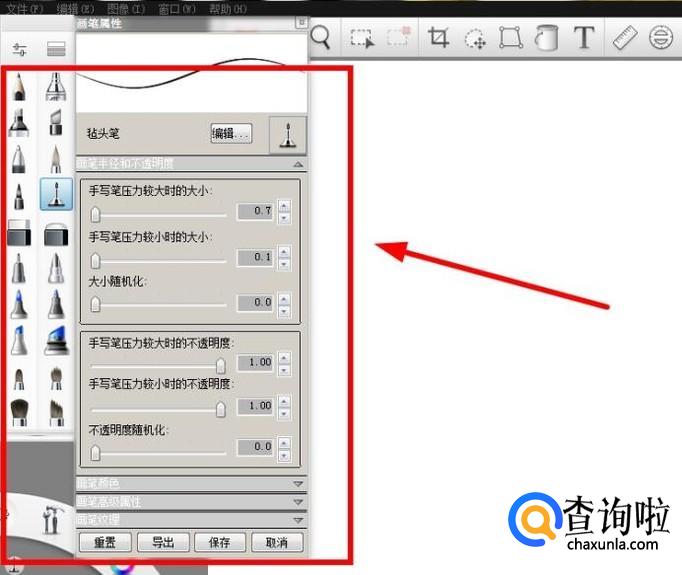
Task: Click the 手写笔压力较小时的不透明度 slider handle
Action: coord(221,409)
